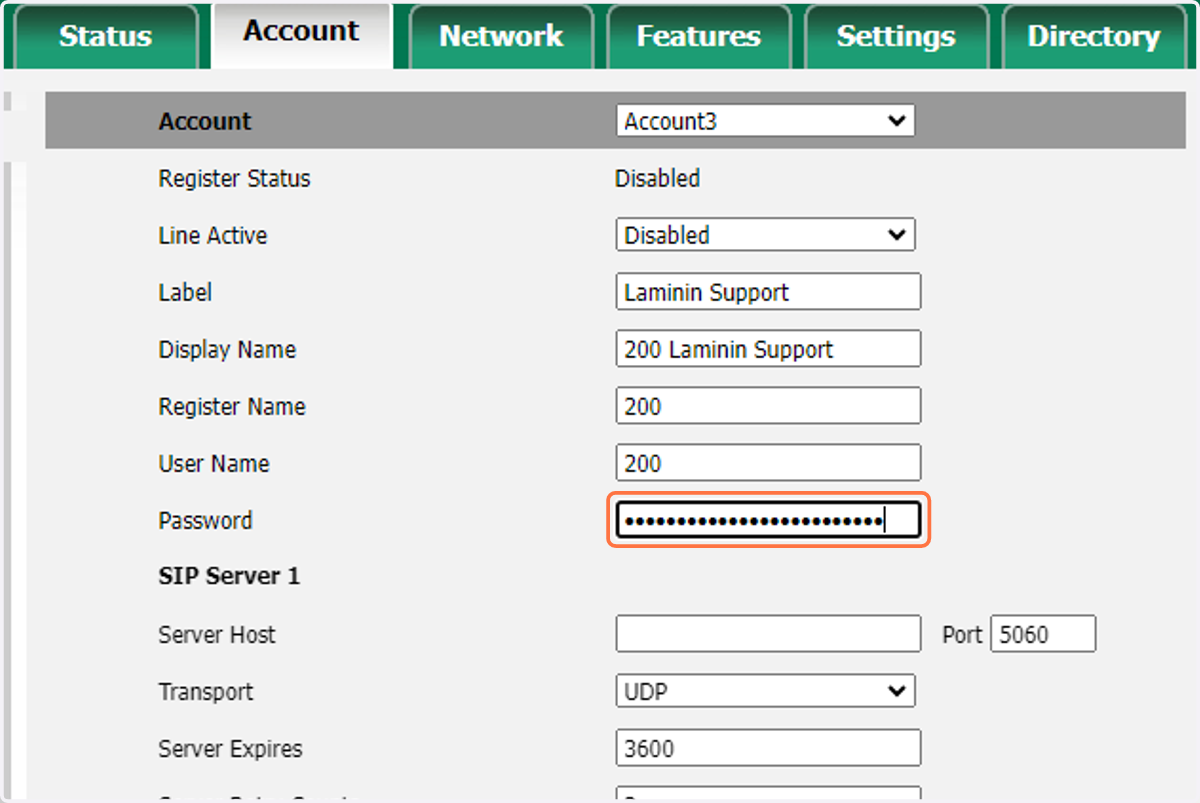Image resolution: width=1200 pixels, height=803 pixels.
Task: Click the Register Name label
Action: pos(232,407)
